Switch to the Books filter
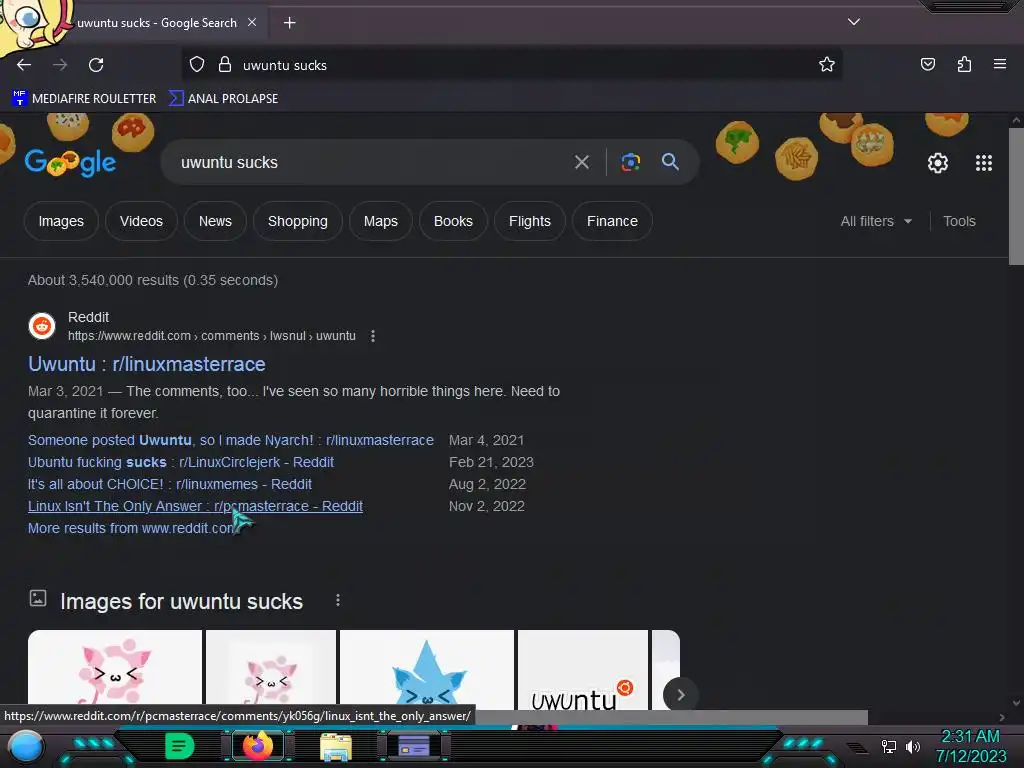 click(x=453, y=221)
